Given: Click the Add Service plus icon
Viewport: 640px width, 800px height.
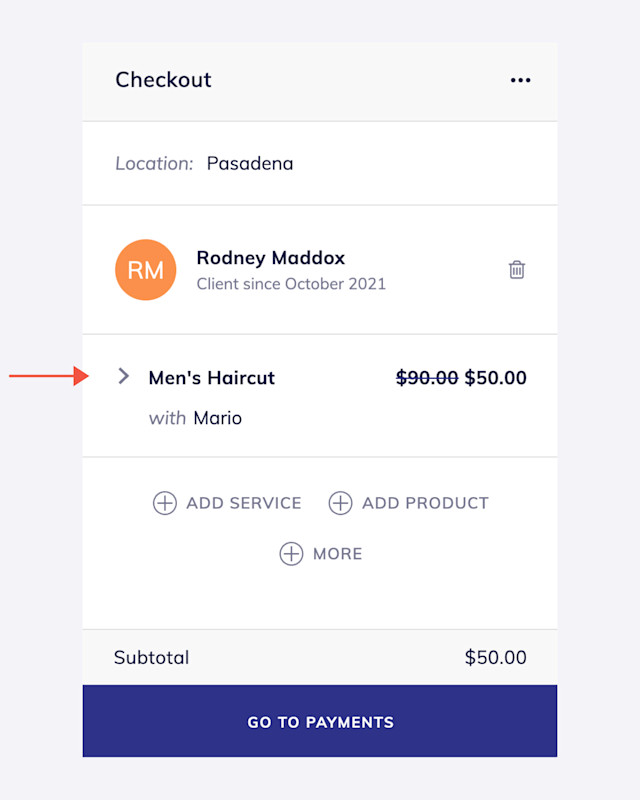Looking at the screenshot, I should 164,503.
